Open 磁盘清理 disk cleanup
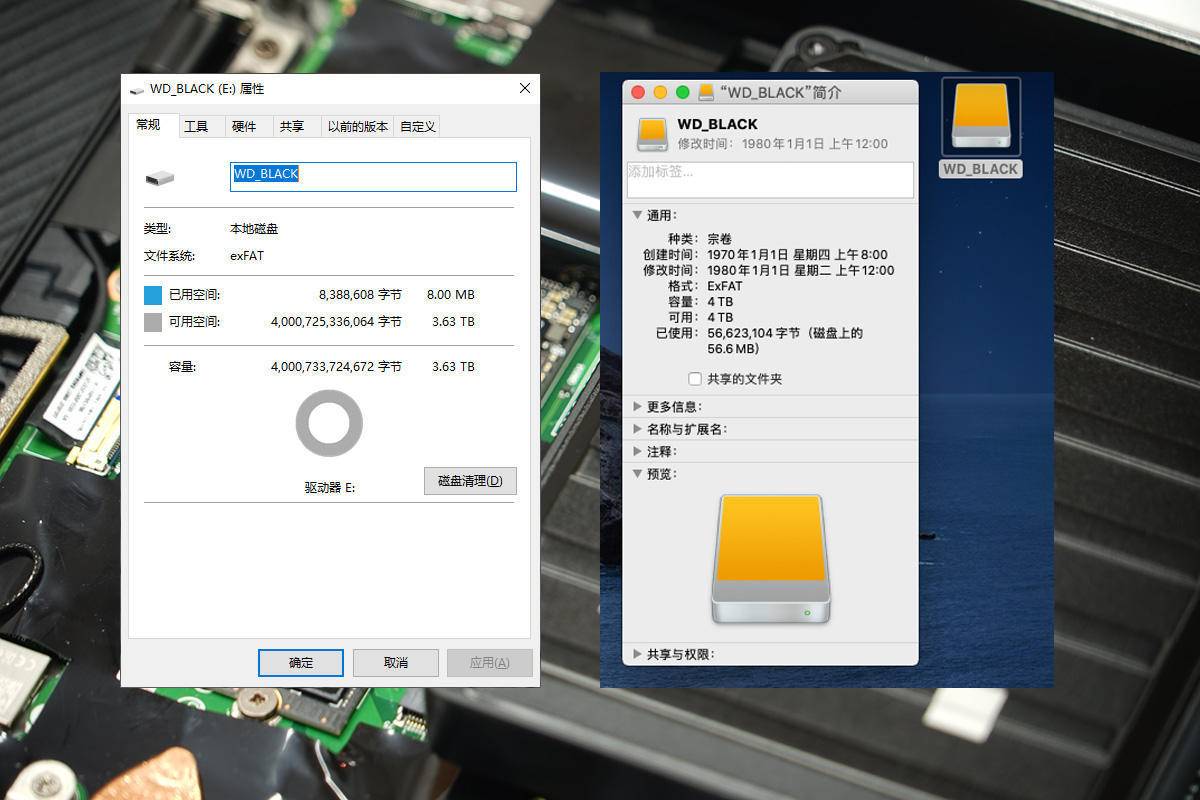Image resolution: width=1200 pixels, height=800 pixels. click(470, 481)
